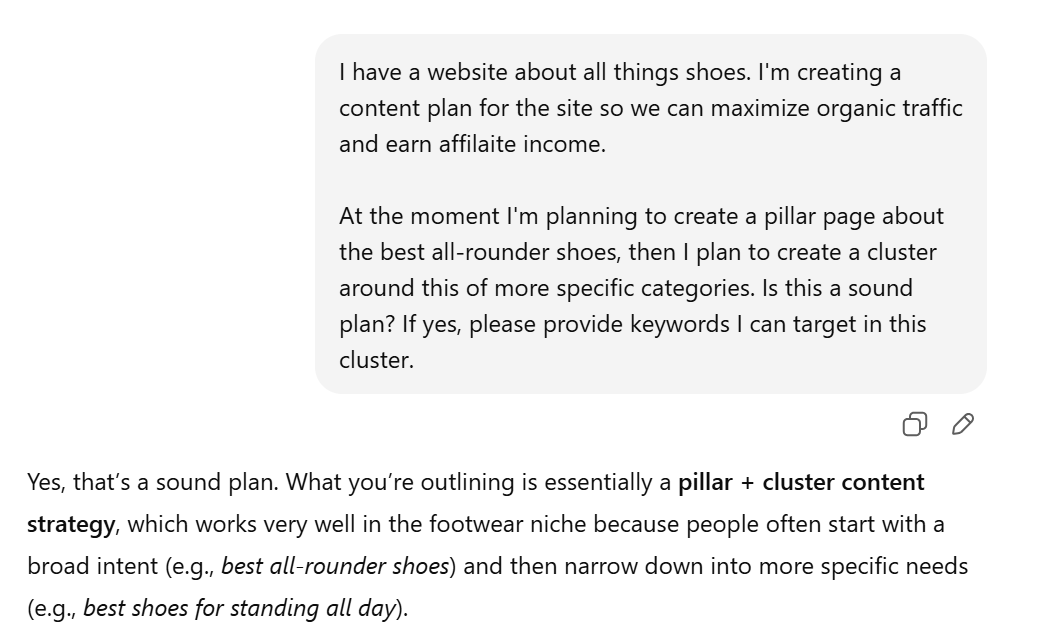Screen dimensions: 1037x640
Task: Click bold "pillar + cluster content" text
Action: tap(801, 482)
